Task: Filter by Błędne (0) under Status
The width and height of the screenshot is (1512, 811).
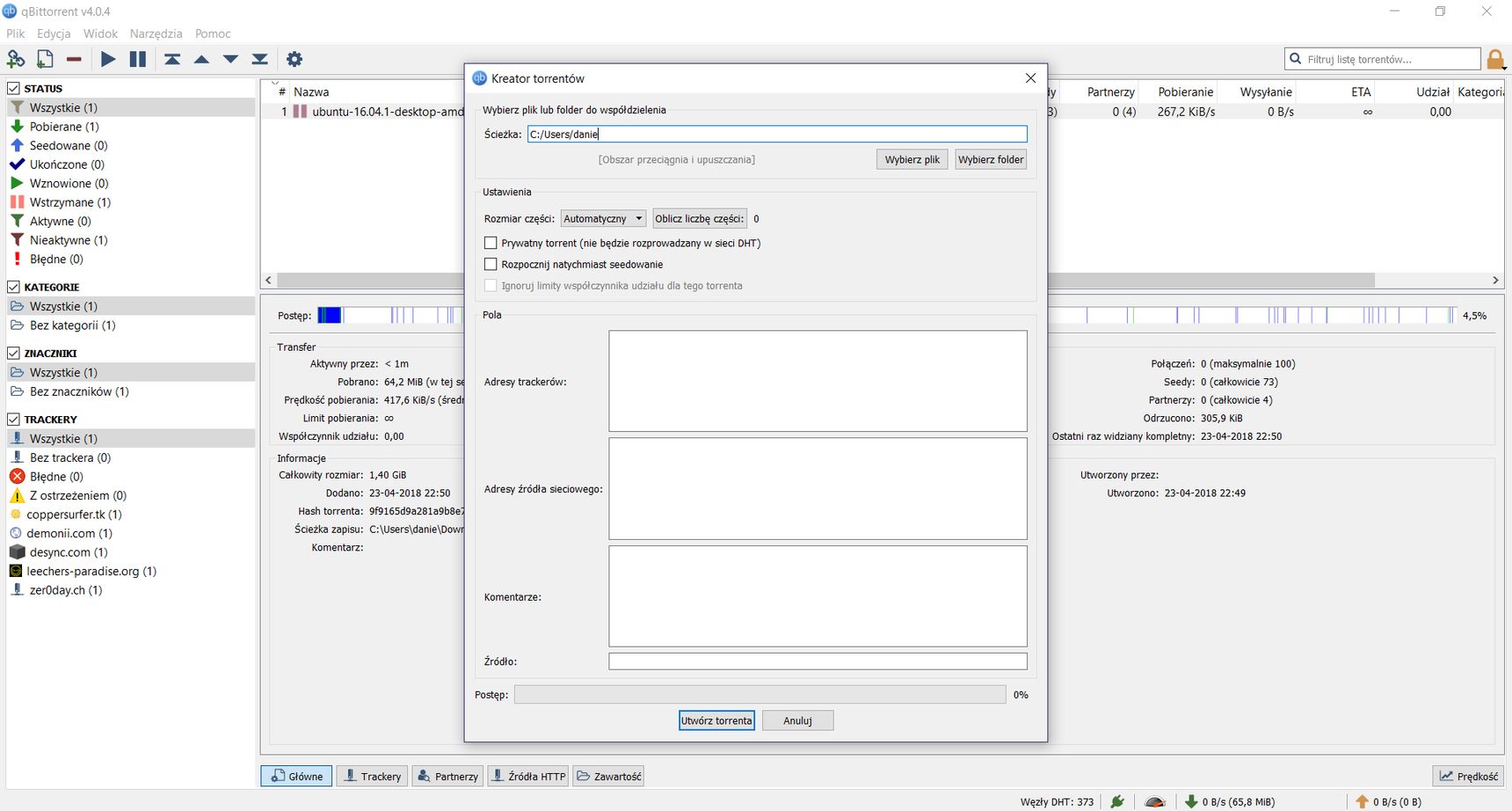Action: pyautogui.click(x=131, y=259)
